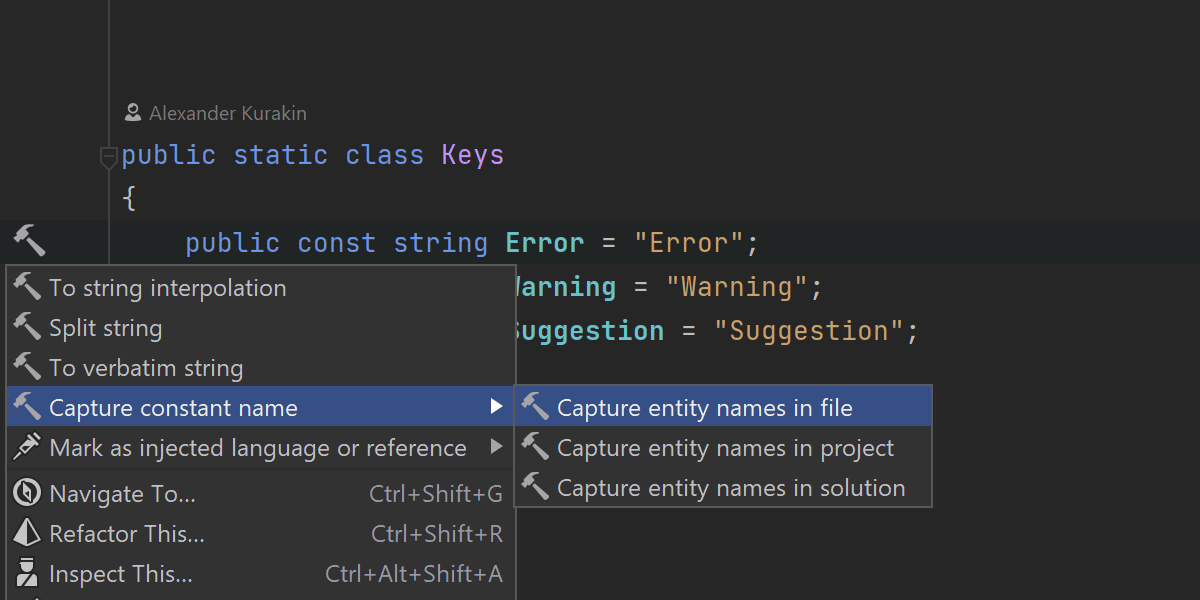Screen dimensions: 1200x600
Task: Choose Capture entity names in file
Action: [704, 408]
